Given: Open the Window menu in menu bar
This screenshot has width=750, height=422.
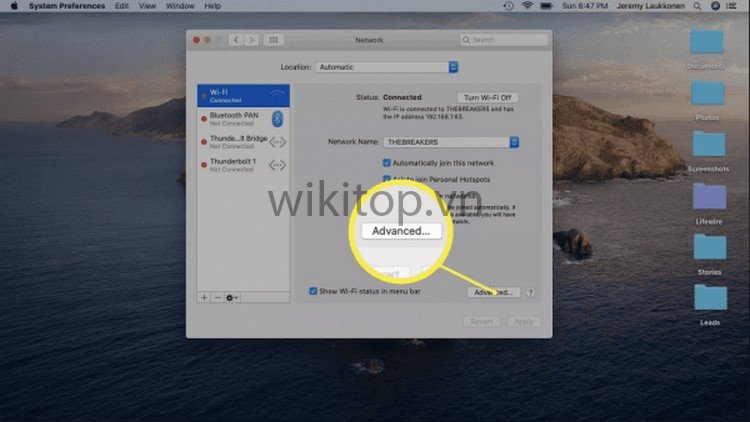Looking at the screenshot, I should (180, 6).
